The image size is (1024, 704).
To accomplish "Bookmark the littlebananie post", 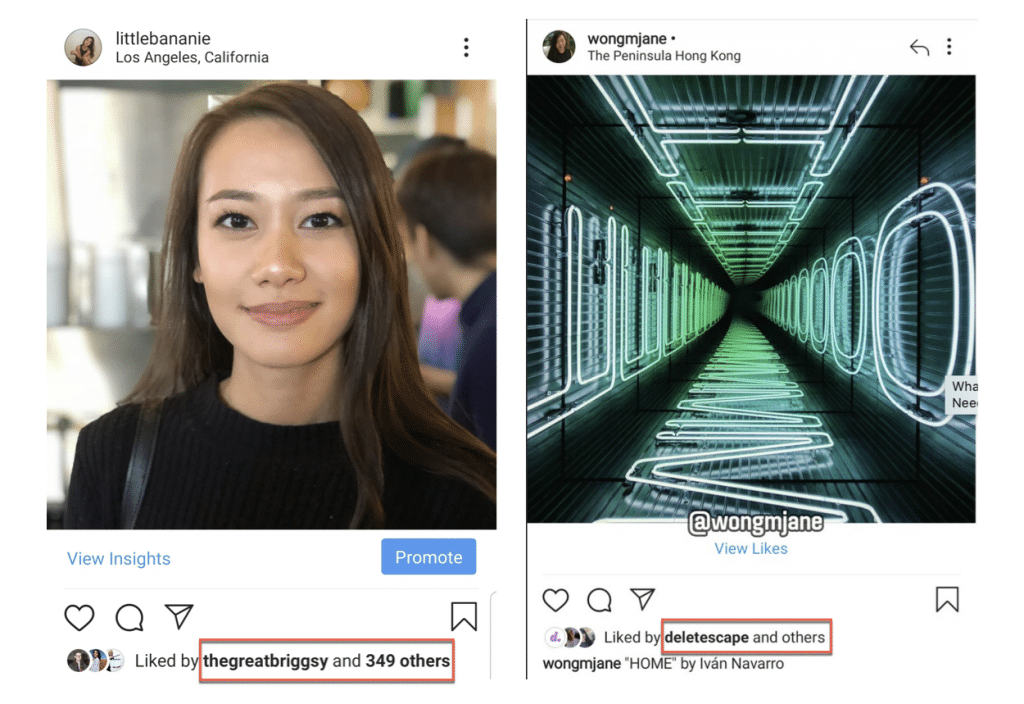I will [464, 616].
